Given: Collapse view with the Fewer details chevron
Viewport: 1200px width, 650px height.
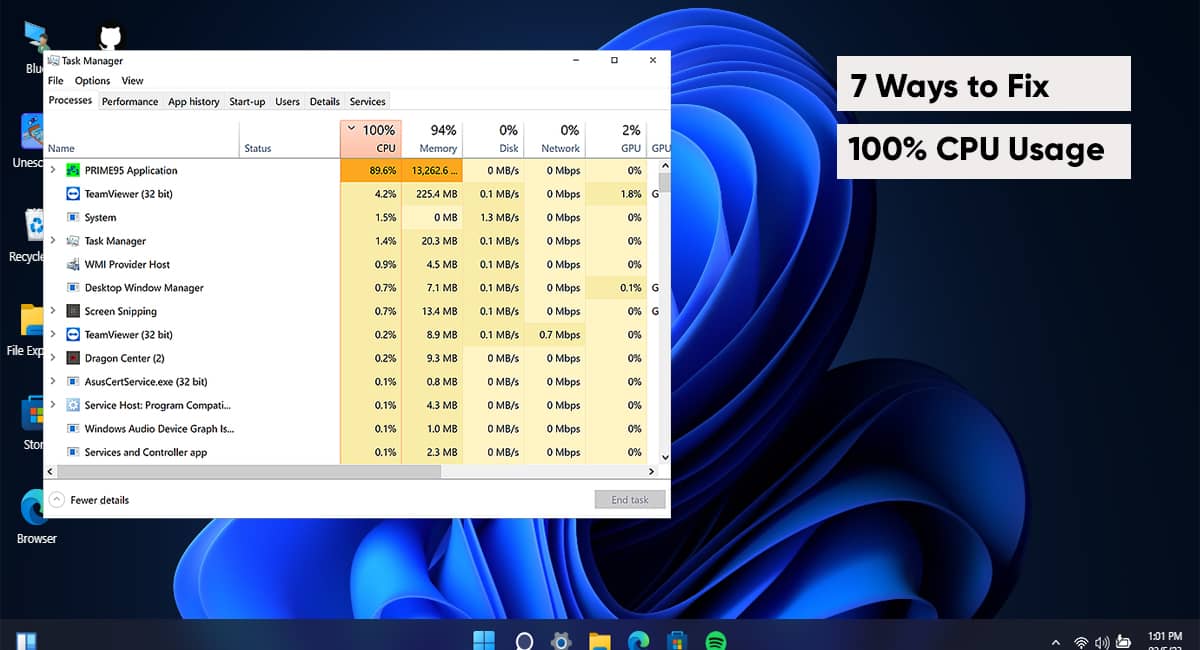Looking at the screenshot, I should (56, 500).
